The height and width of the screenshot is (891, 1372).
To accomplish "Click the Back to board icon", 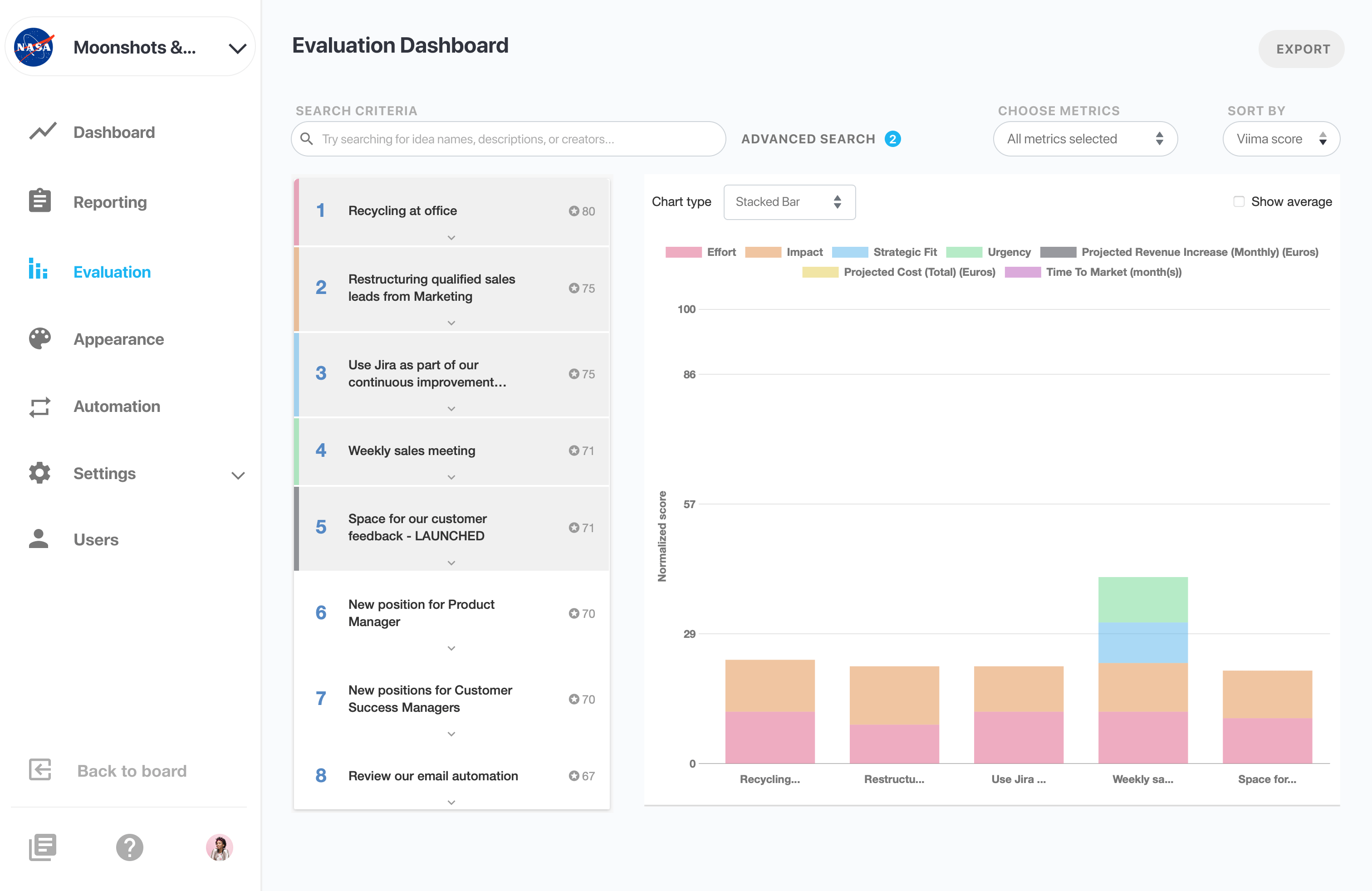I will pyautogui.click(x=40, y=770).
